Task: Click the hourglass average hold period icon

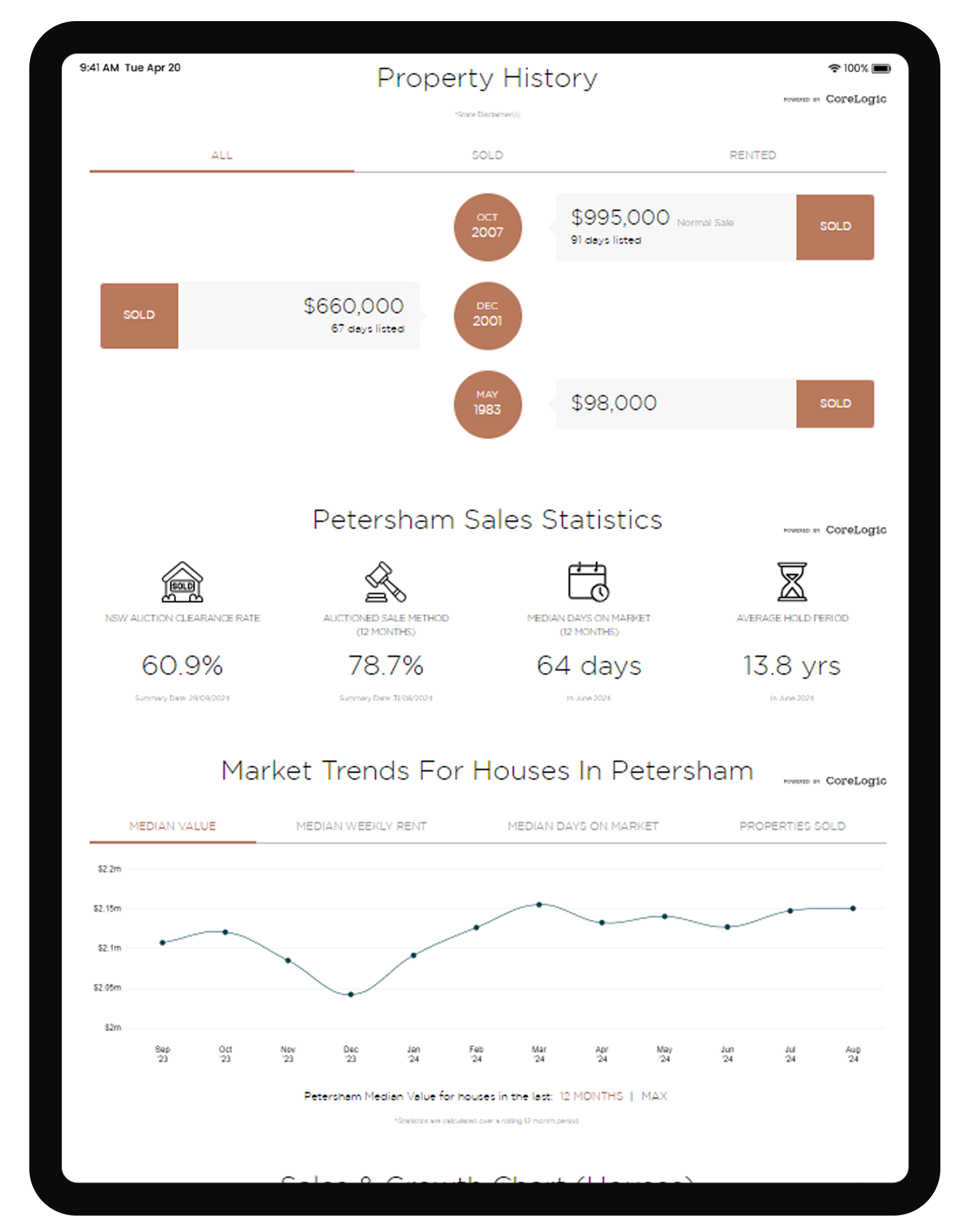Action: click(791, 582)
